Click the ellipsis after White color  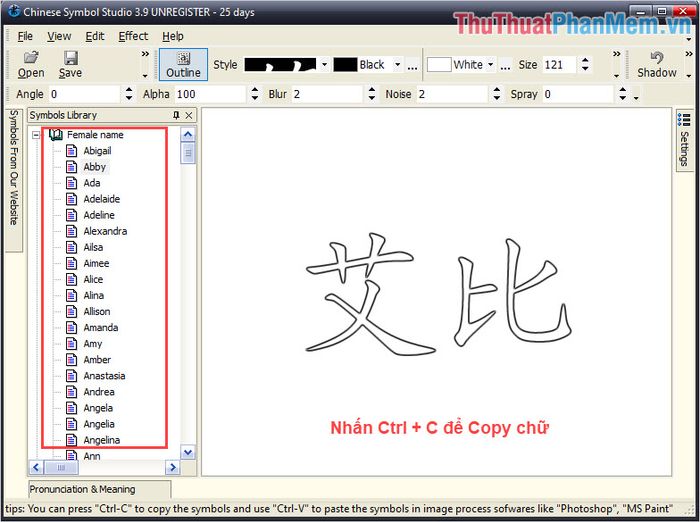505,66
